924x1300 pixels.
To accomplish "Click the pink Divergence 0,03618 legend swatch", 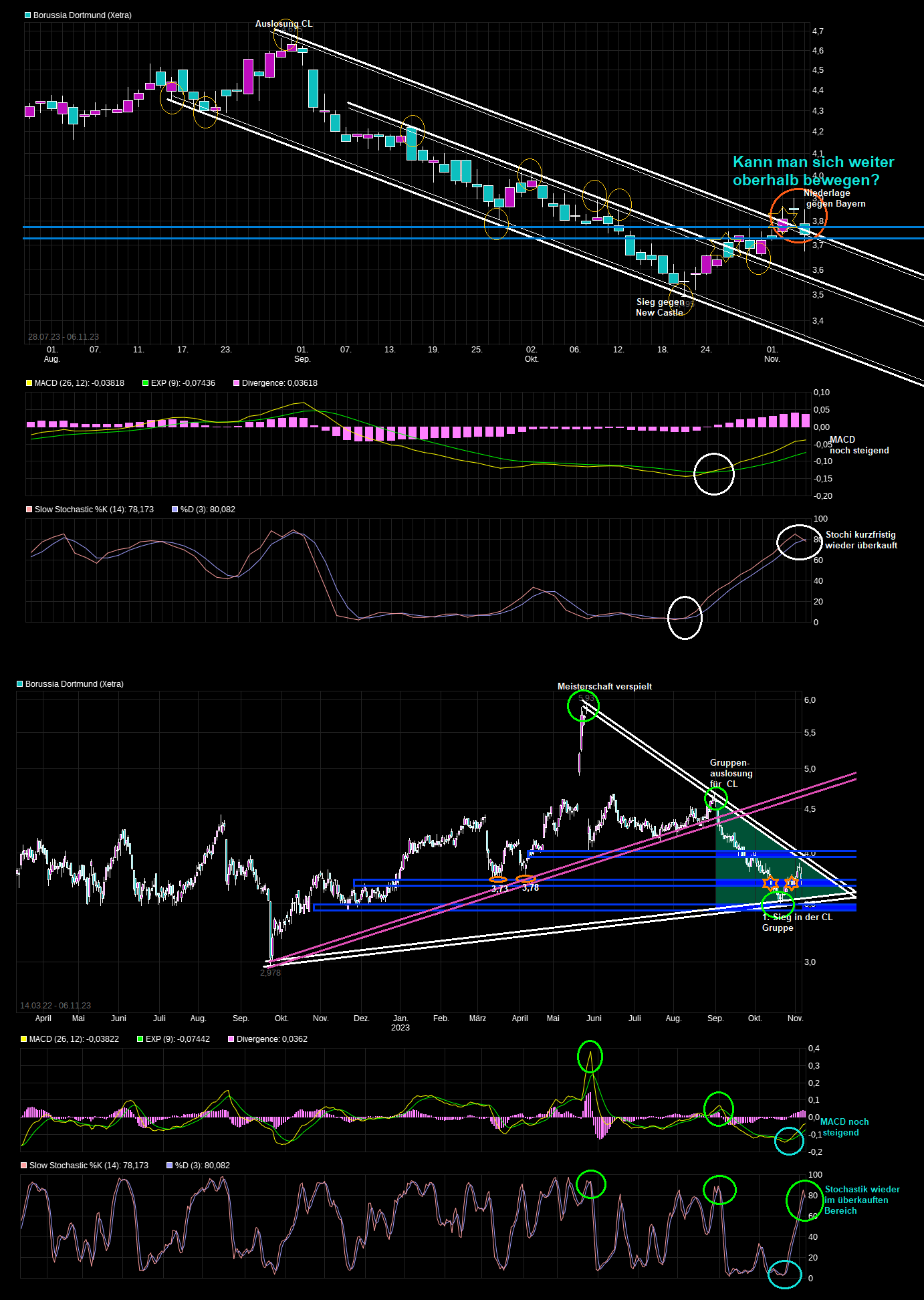I will coord(236,383).
